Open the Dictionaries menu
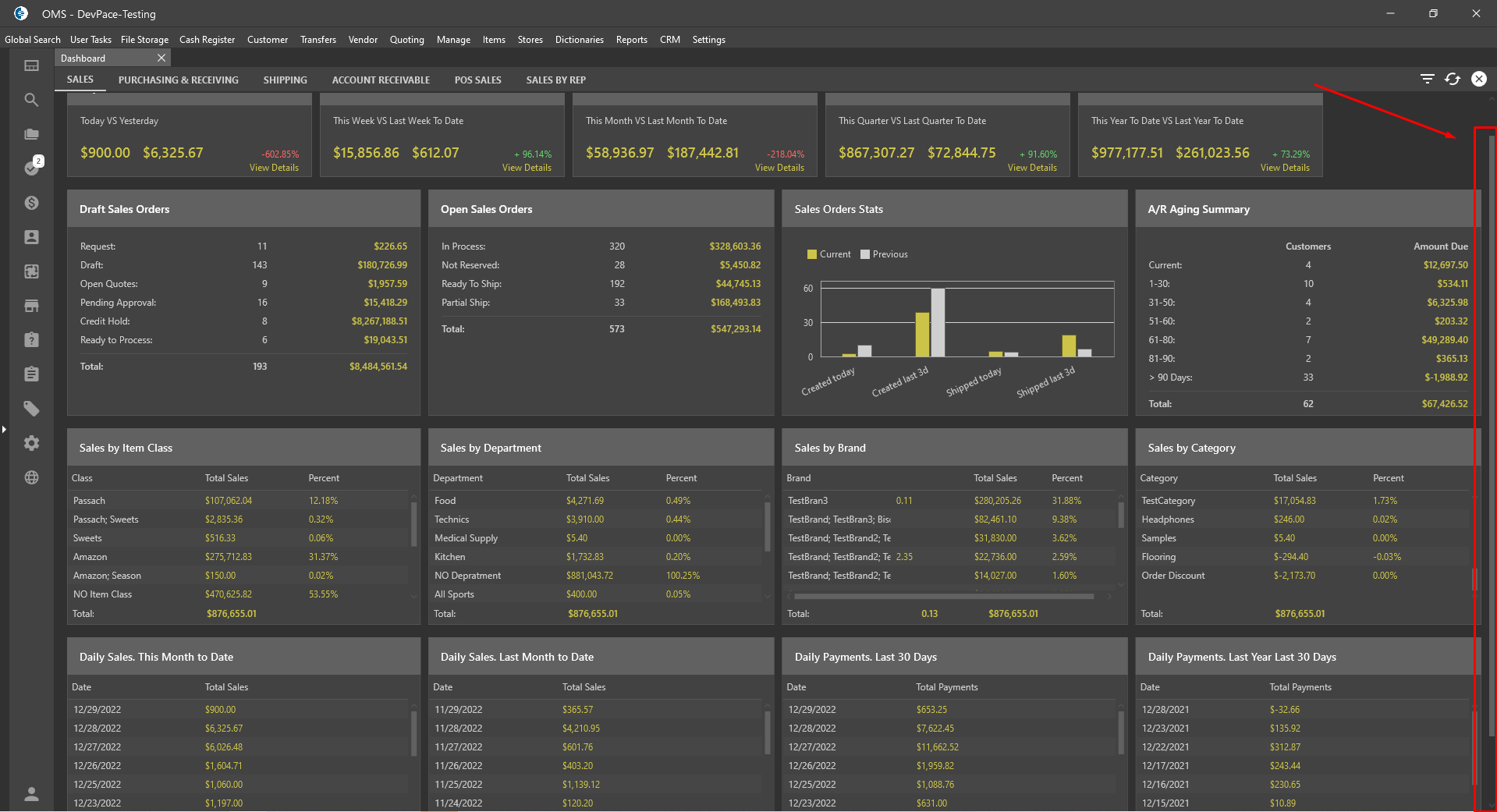Viewport: 1497px width, 812px height. (580, 40)
